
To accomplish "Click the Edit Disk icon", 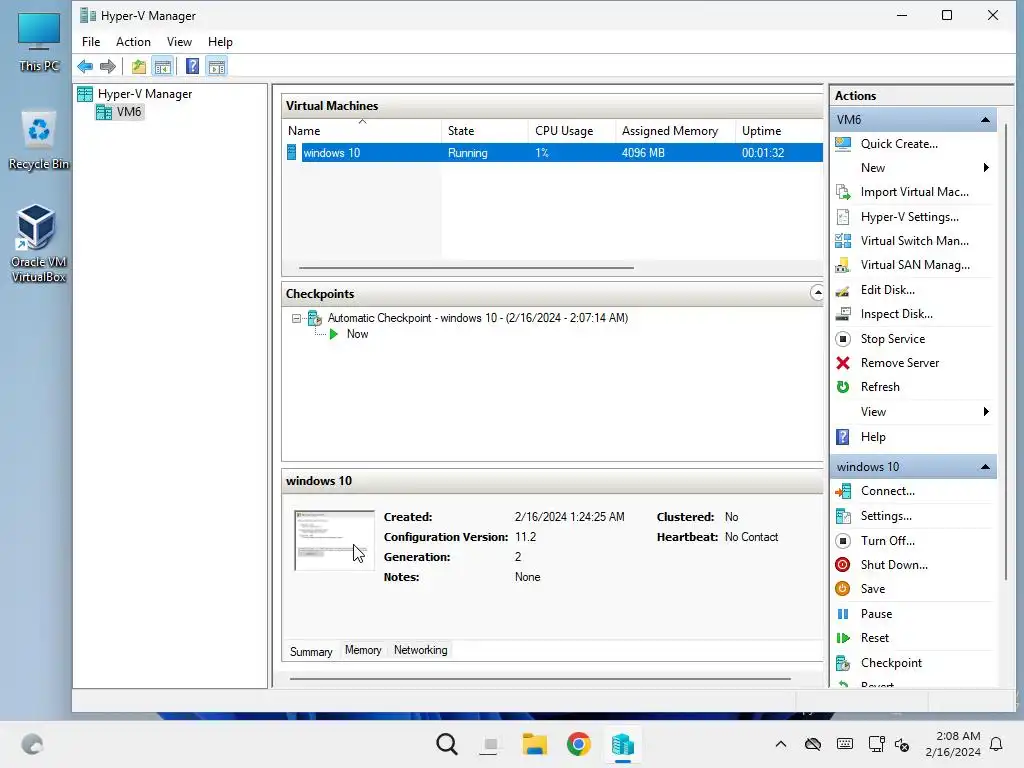I will [843, 290].
